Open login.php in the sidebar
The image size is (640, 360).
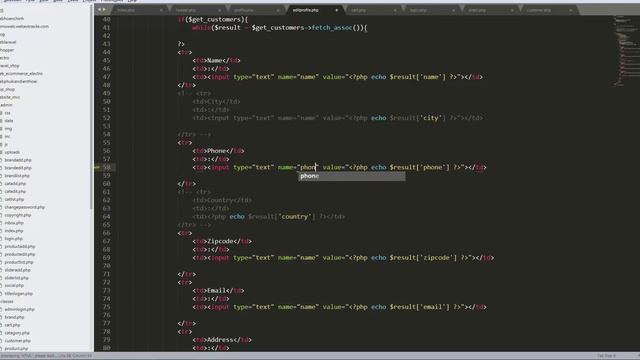(x=13, y=239)
